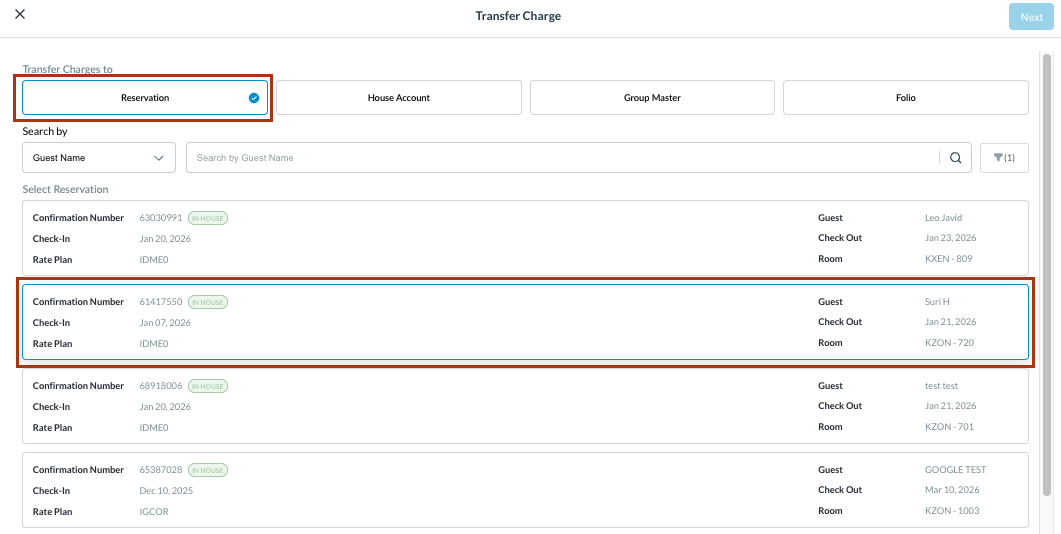Viewport: 1061px width, 534px height.
Task: Click the Next button
Action: click(x=1031, y=17)
